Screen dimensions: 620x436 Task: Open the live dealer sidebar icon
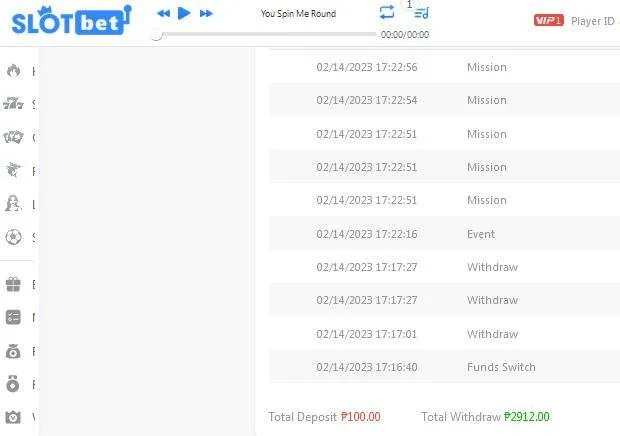[13, 204]
